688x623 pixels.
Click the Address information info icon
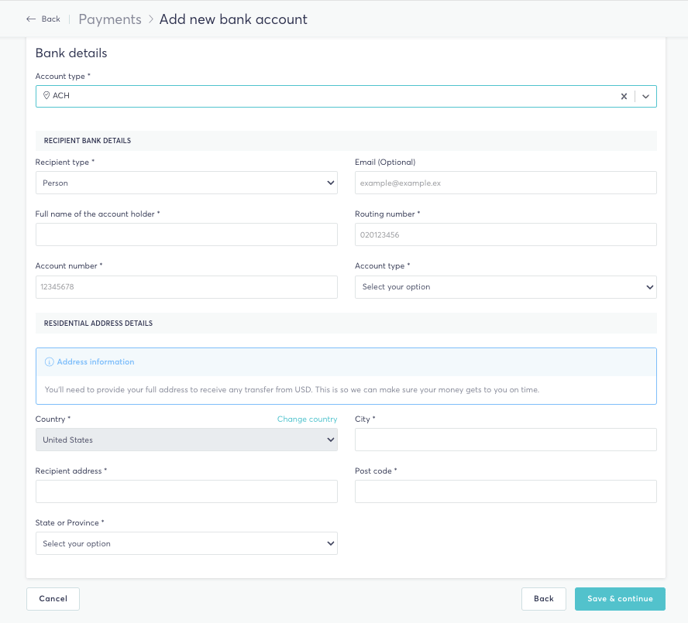(x=49, y=362)
